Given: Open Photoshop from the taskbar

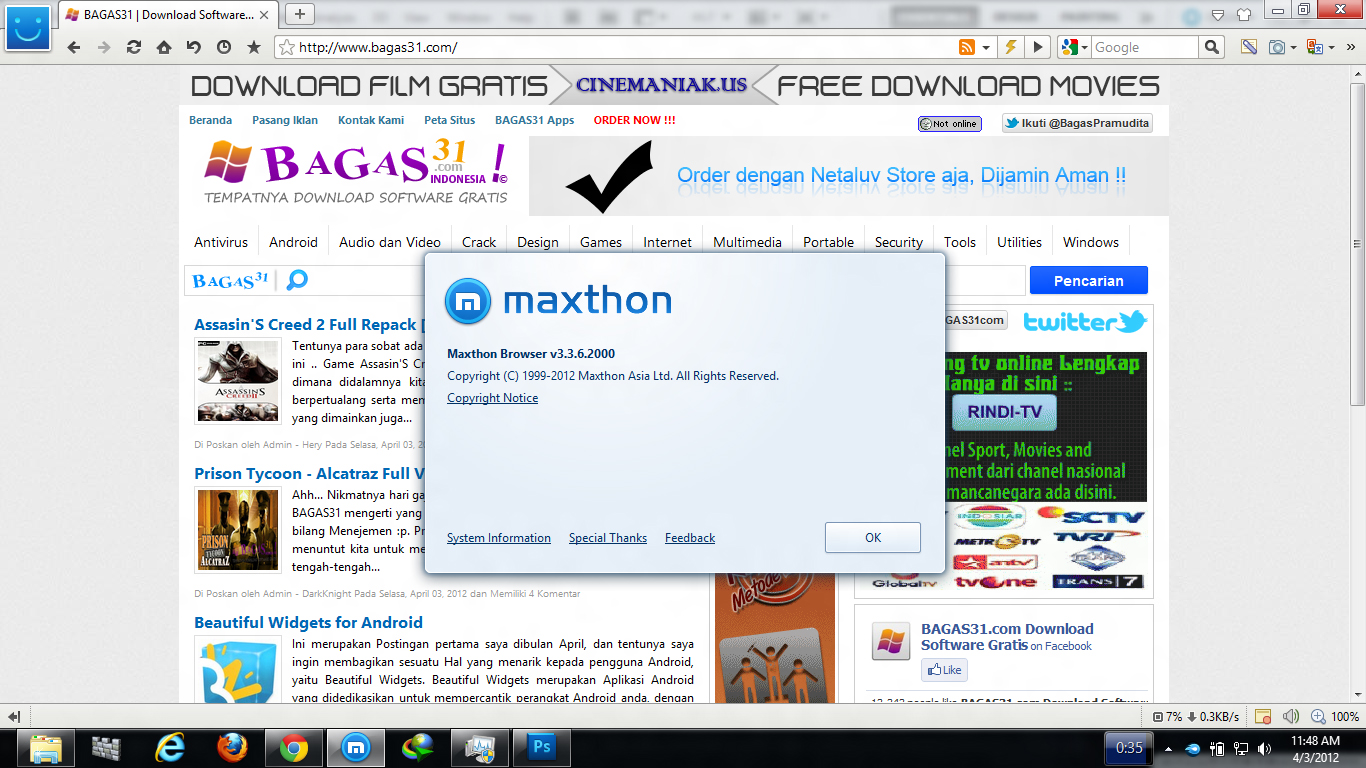Looking at the screenshot, I should [541, 747].
